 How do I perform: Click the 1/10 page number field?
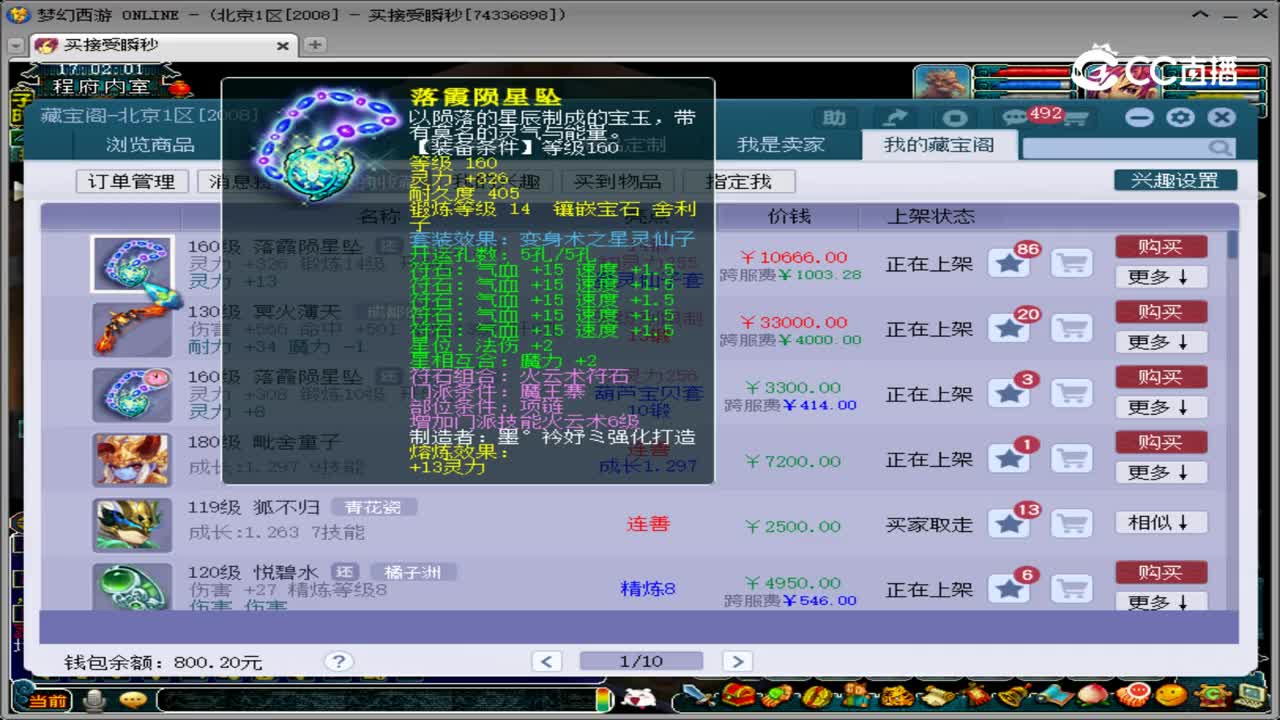coord(641,661)
